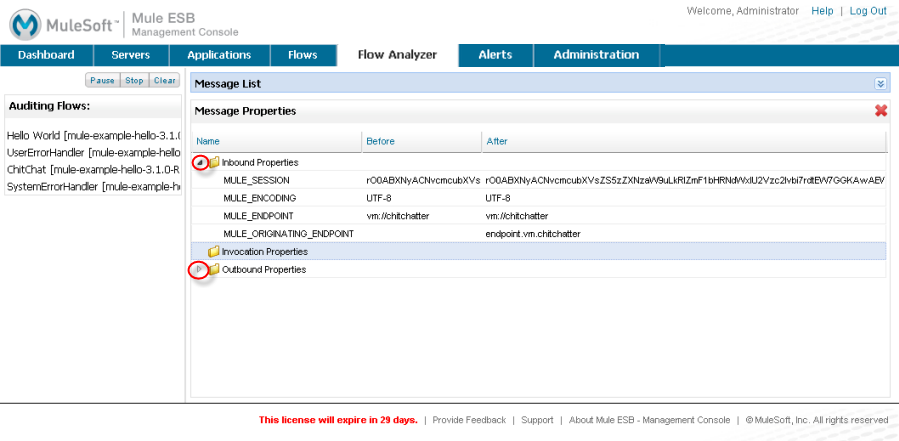Close the Message Properties panel with red X

pyautogui.click(x=881, y=111)
